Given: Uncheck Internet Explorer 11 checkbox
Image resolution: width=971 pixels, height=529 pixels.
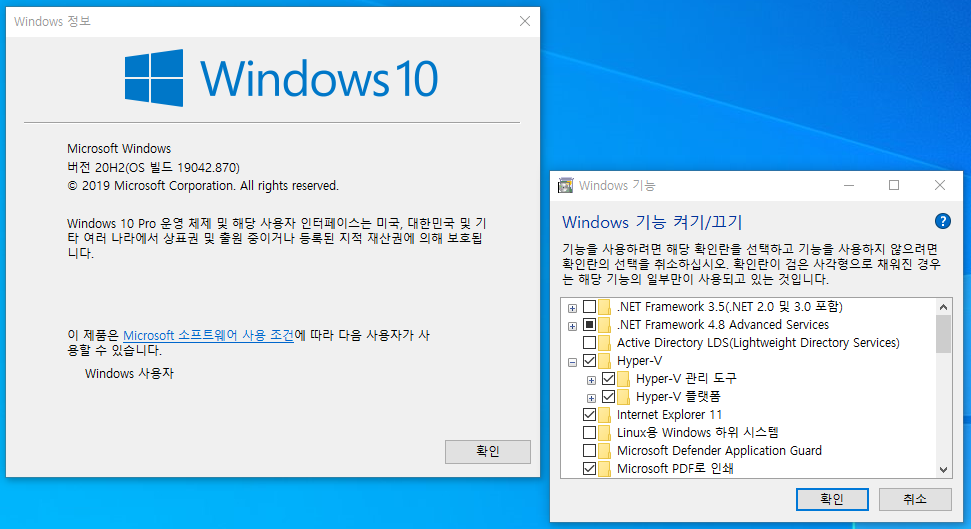Looking at the screenshot, I should 590,414.
